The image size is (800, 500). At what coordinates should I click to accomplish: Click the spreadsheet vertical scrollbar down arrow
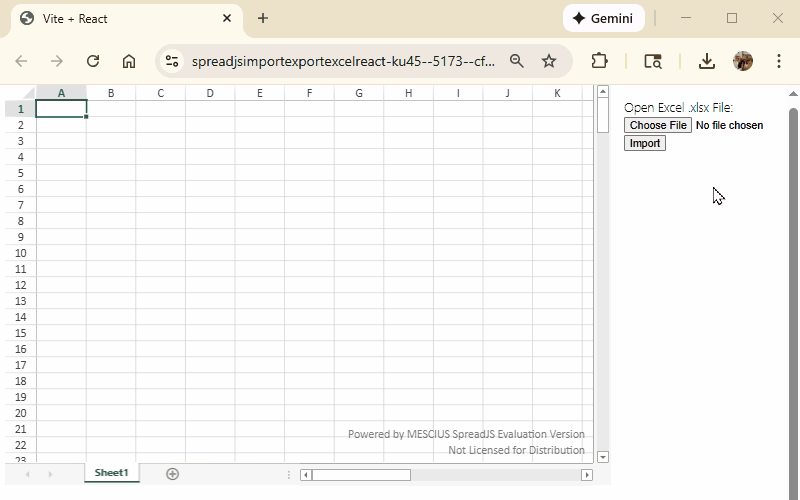point(603,457)
